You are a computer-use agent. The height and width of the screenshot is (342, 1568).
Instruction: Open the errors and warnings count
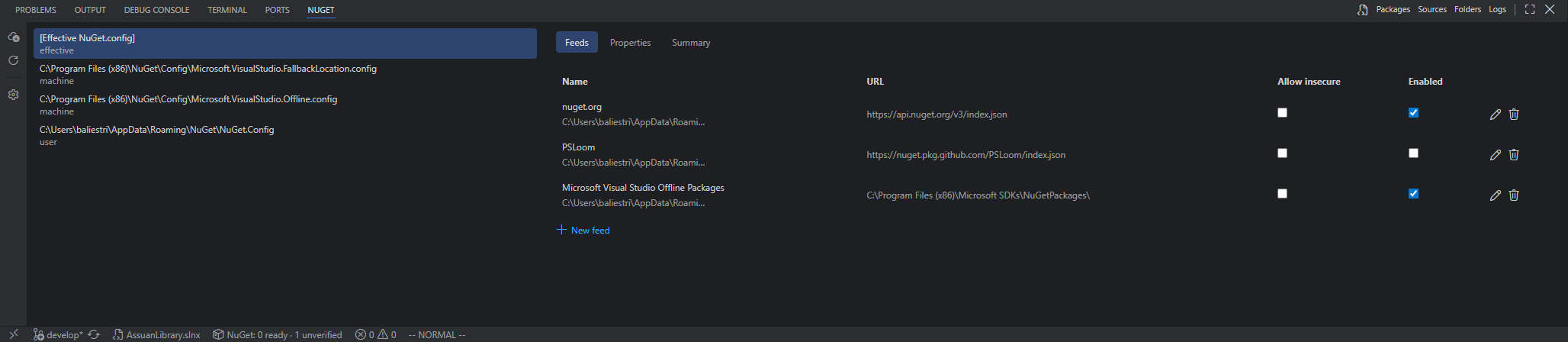tap(376, 334)
